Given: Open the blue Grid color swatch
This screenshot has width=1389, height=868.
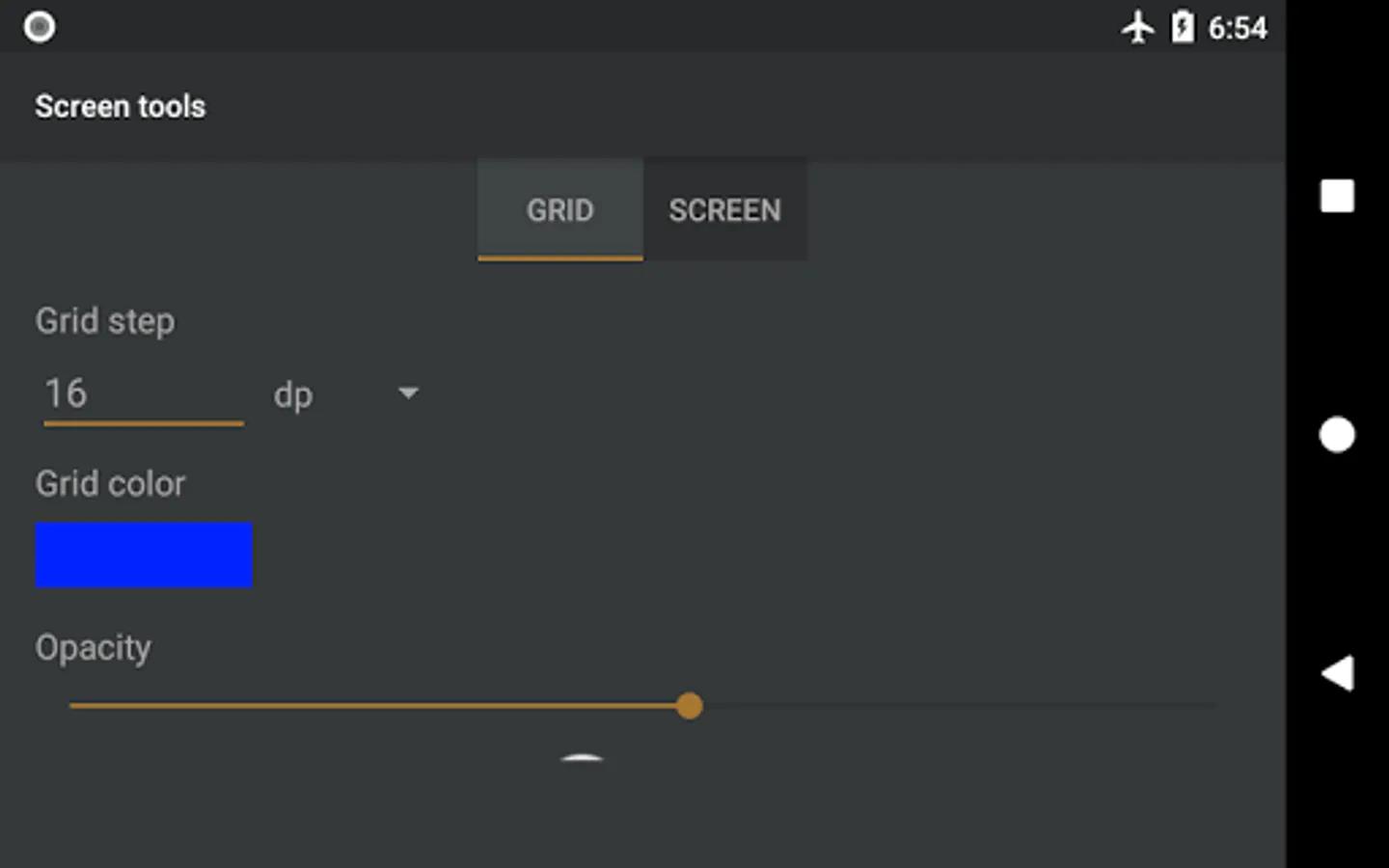Looking at the screenshot, I should [x=144, y=555].
